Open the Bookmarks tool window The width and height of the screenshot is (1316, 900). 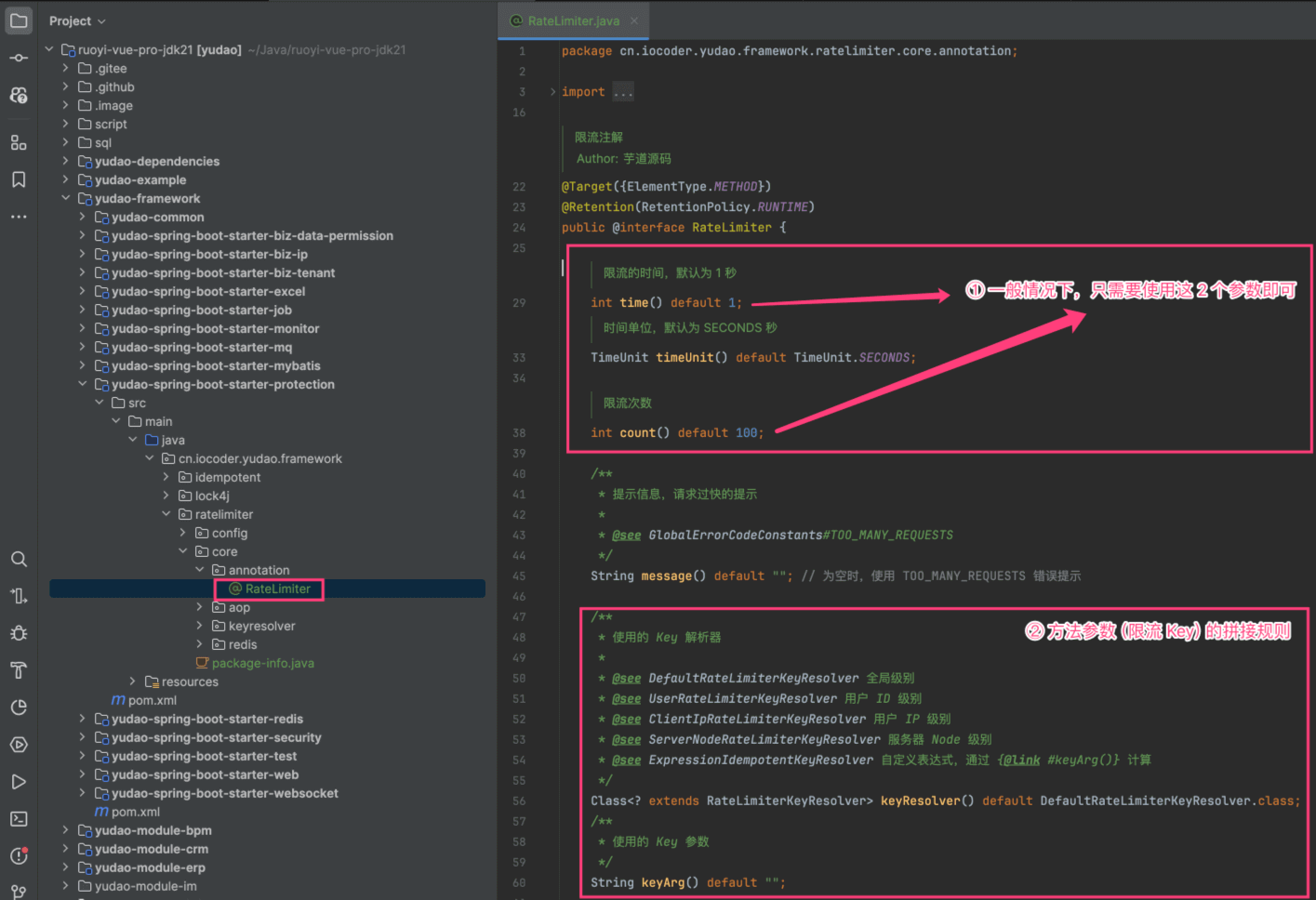pyautogui.click(x=19, y=179)
